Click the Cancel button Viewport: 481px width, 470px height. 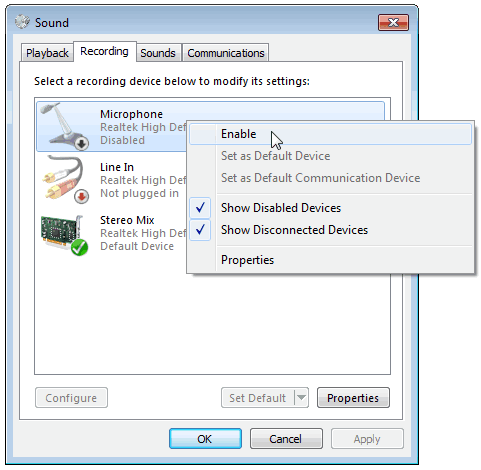point(286,439)
